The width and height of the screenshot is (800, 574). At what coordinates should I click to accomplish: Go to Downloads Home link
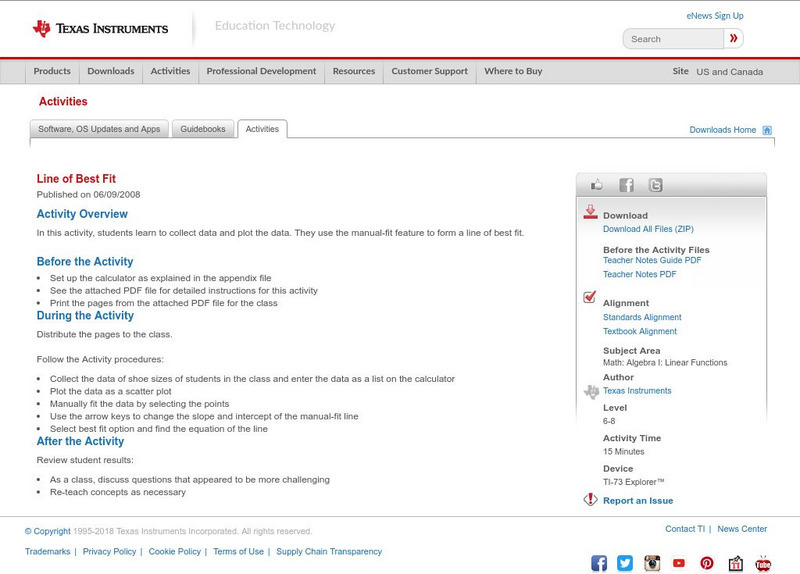pos(722,130)
